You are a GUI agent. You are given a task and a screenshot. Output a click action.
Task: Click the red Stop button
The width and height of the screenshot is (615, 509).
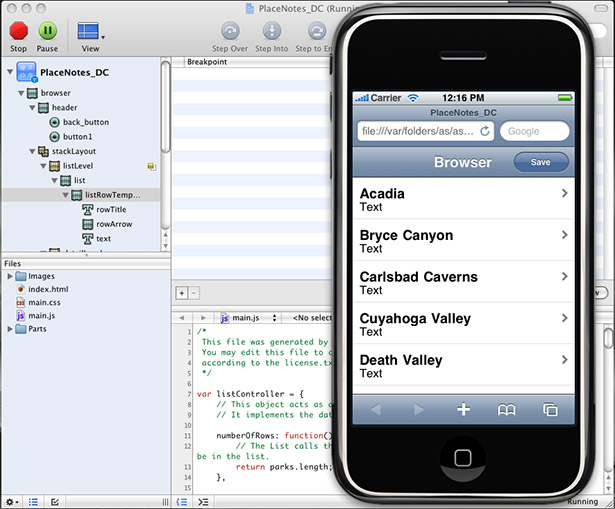(18, 31)
